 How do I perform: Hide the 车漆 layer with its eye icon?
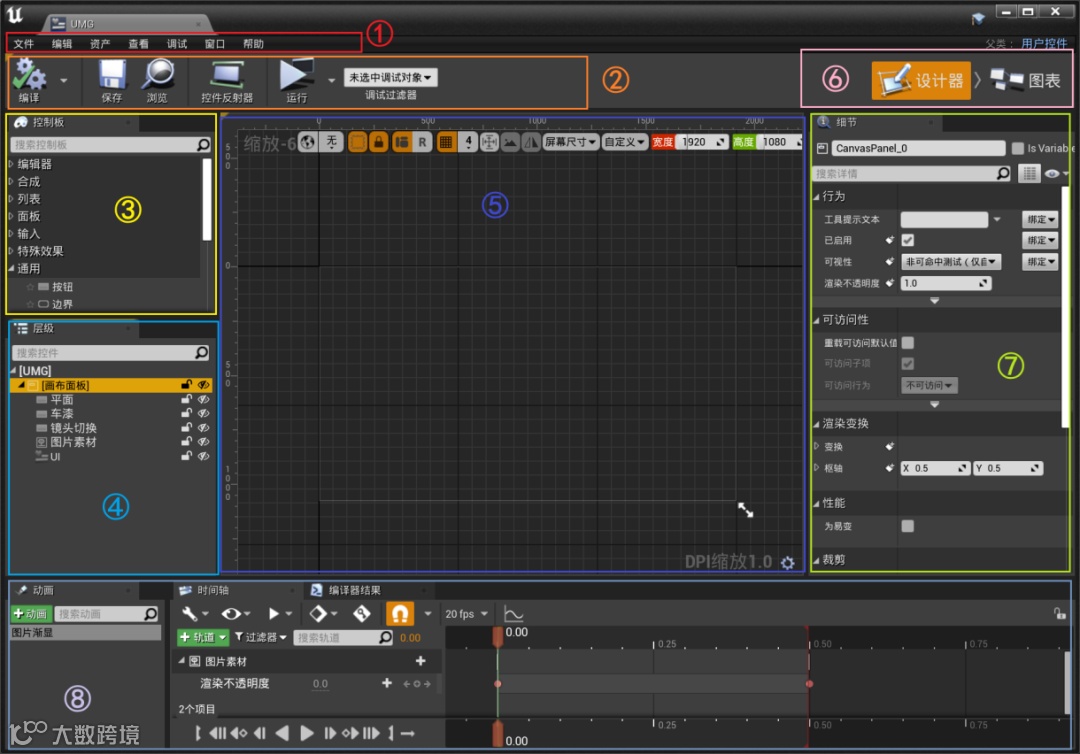(203, 414)
